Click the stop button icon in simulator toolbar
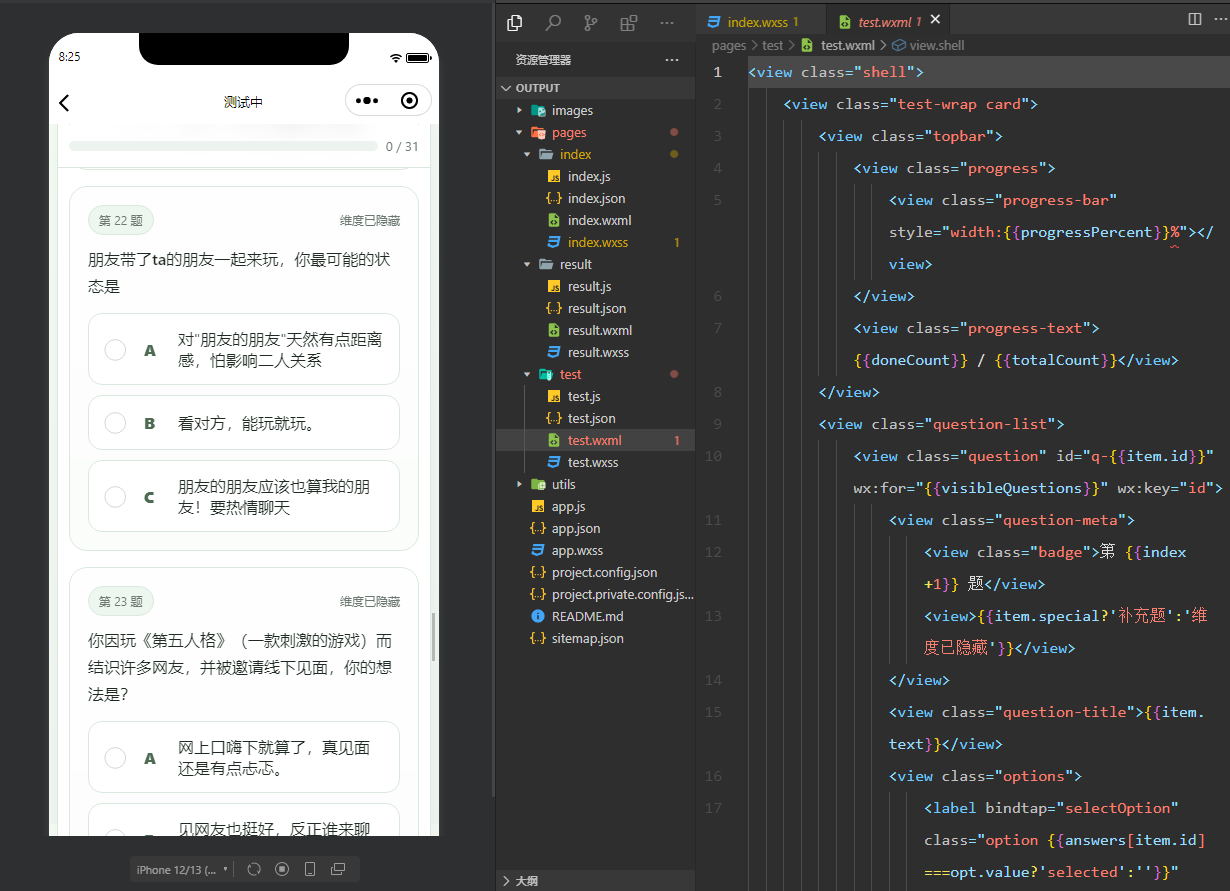The image size is (1230, 891). point(281,869)
